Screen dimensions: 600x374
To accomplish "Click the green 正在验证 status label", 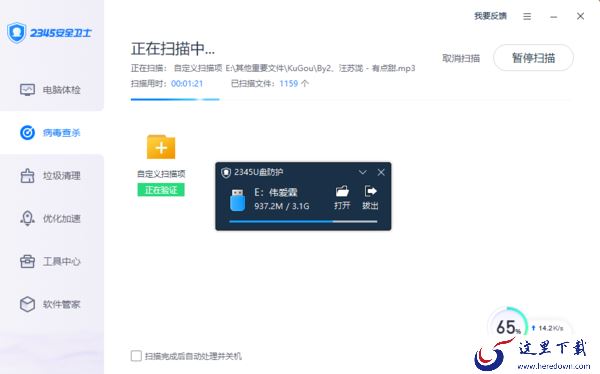I will (161, 190).
